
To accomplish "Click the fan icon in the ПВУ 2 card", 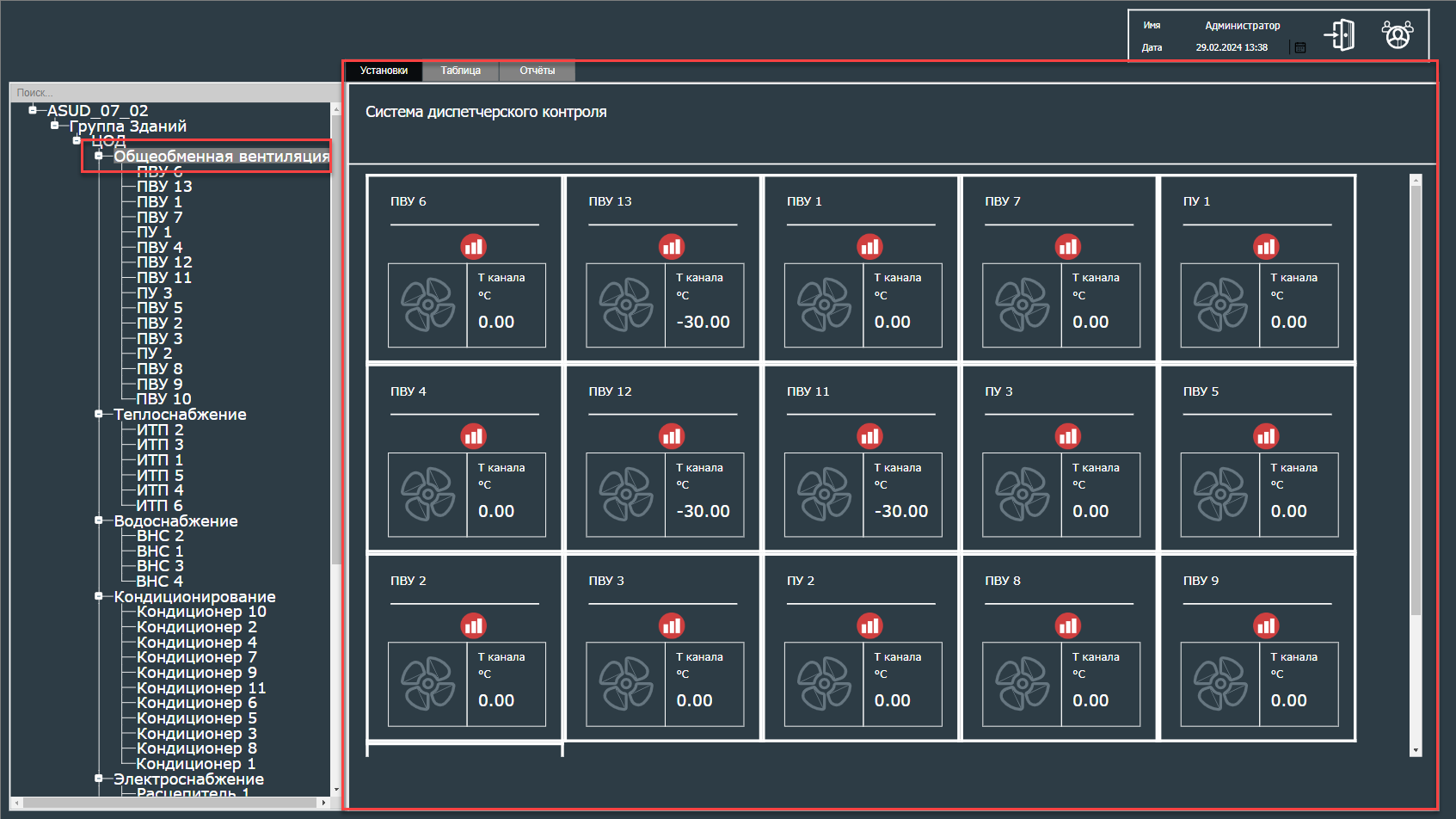I will tap(427, 684).
